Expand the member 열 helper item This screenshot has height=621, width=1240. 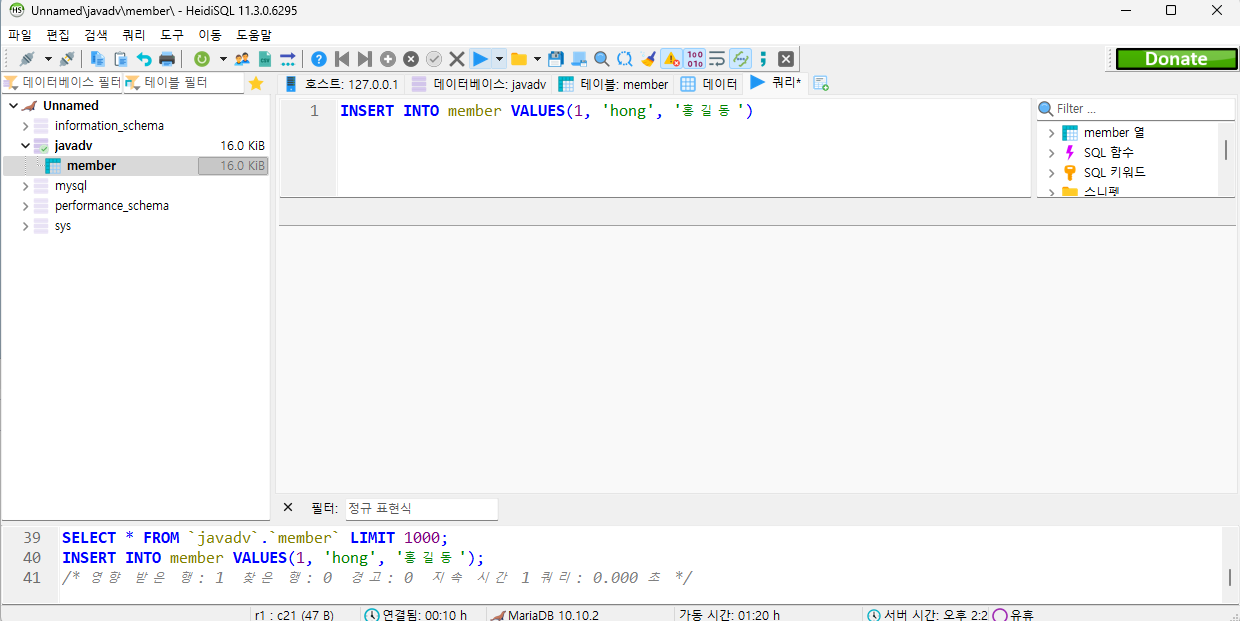coord(1051,133)
